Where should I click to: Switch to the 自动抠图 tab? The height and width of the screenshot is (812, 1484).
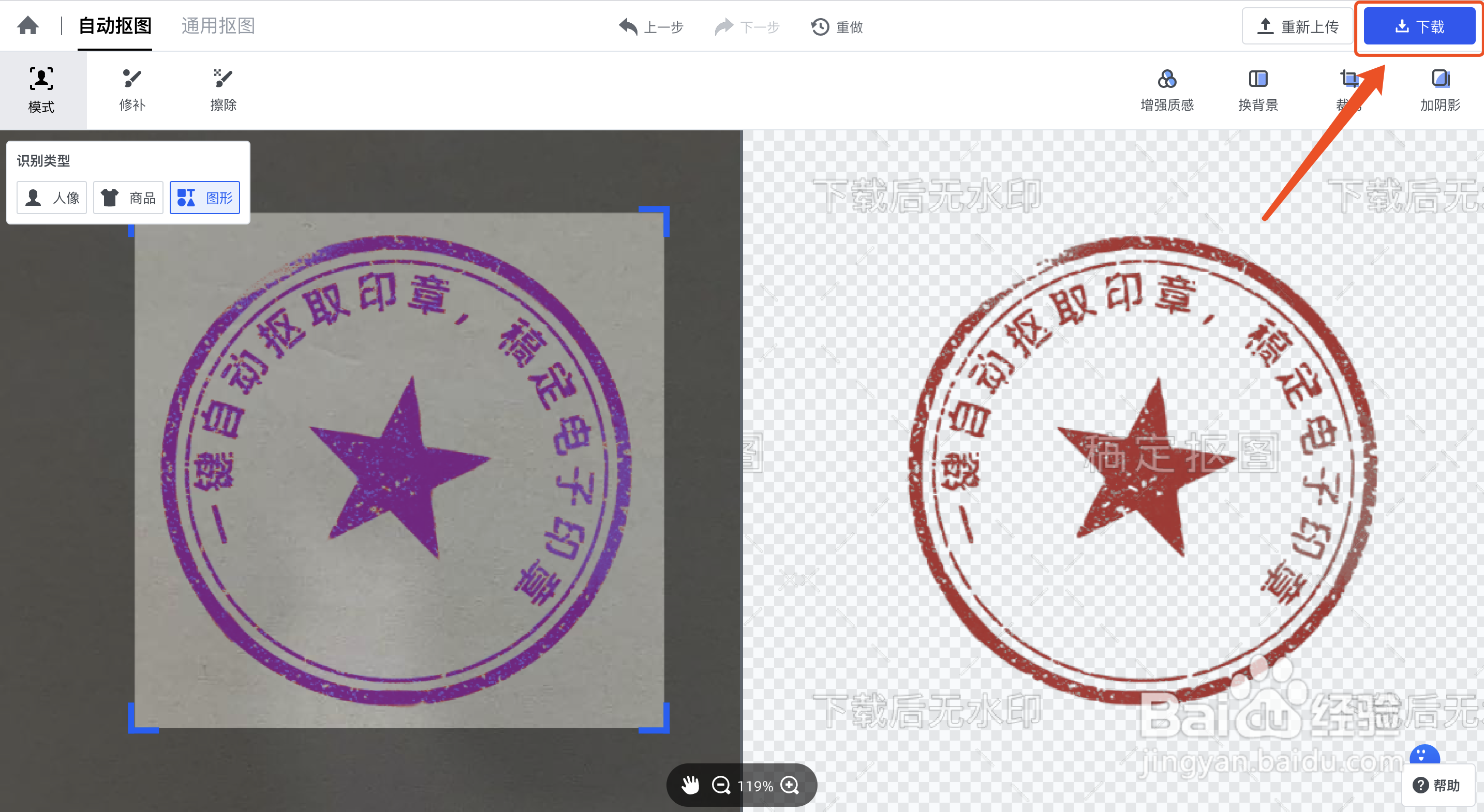pos(115,26)
